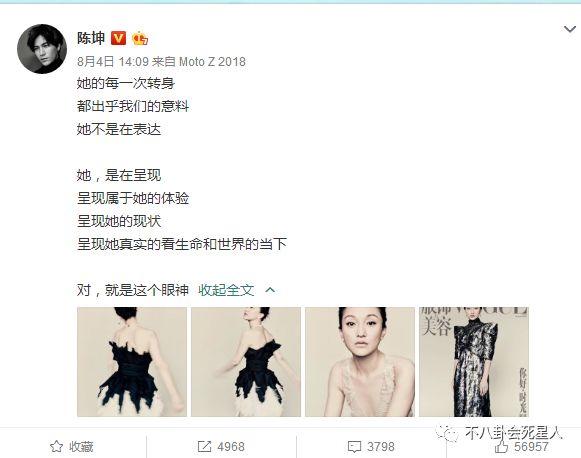This screenshot has height=458, width=581.
Task: Click the repost share icon
Action: (204, 447)
